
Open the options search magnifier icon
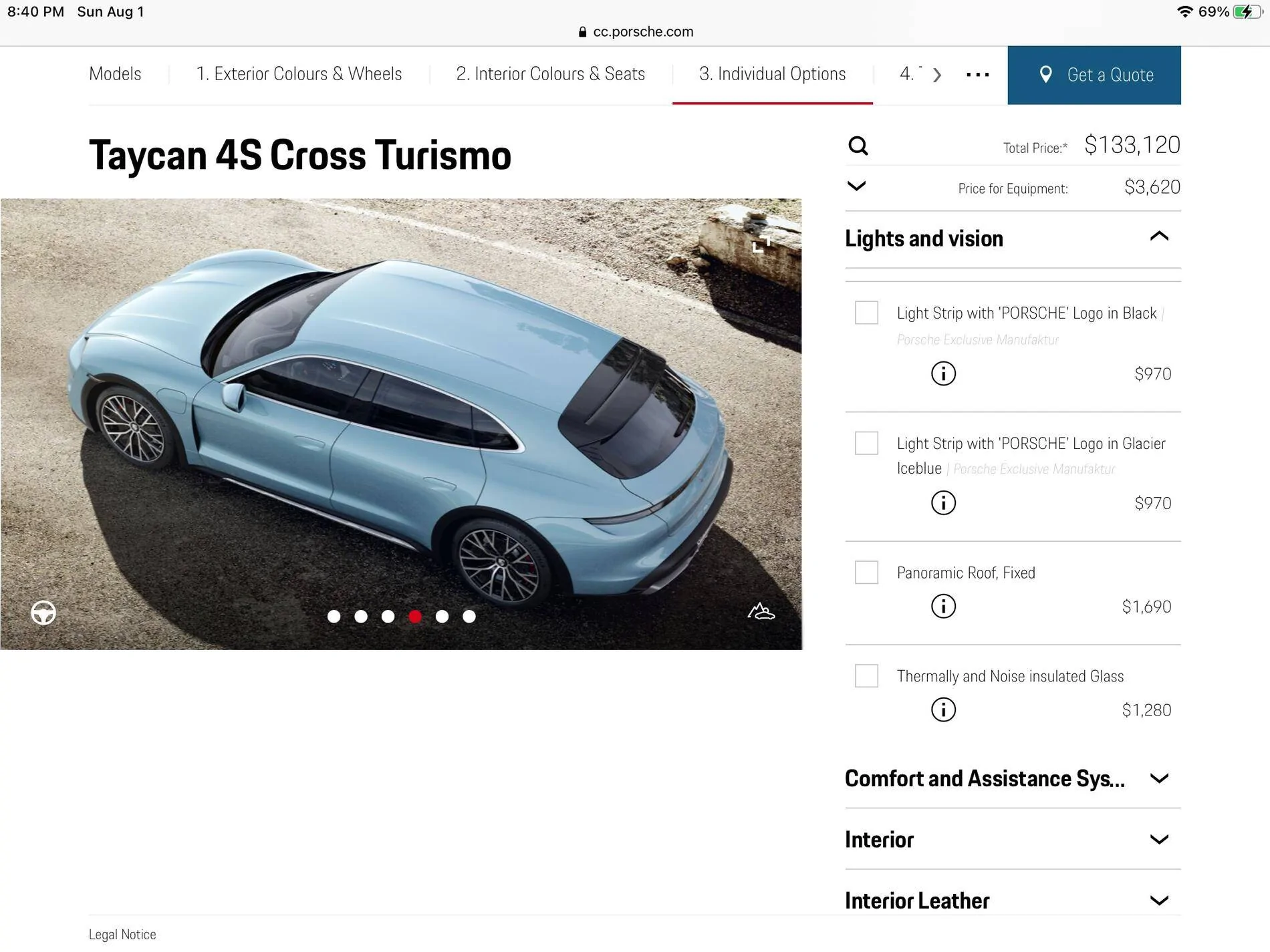[x=858, y=146]
